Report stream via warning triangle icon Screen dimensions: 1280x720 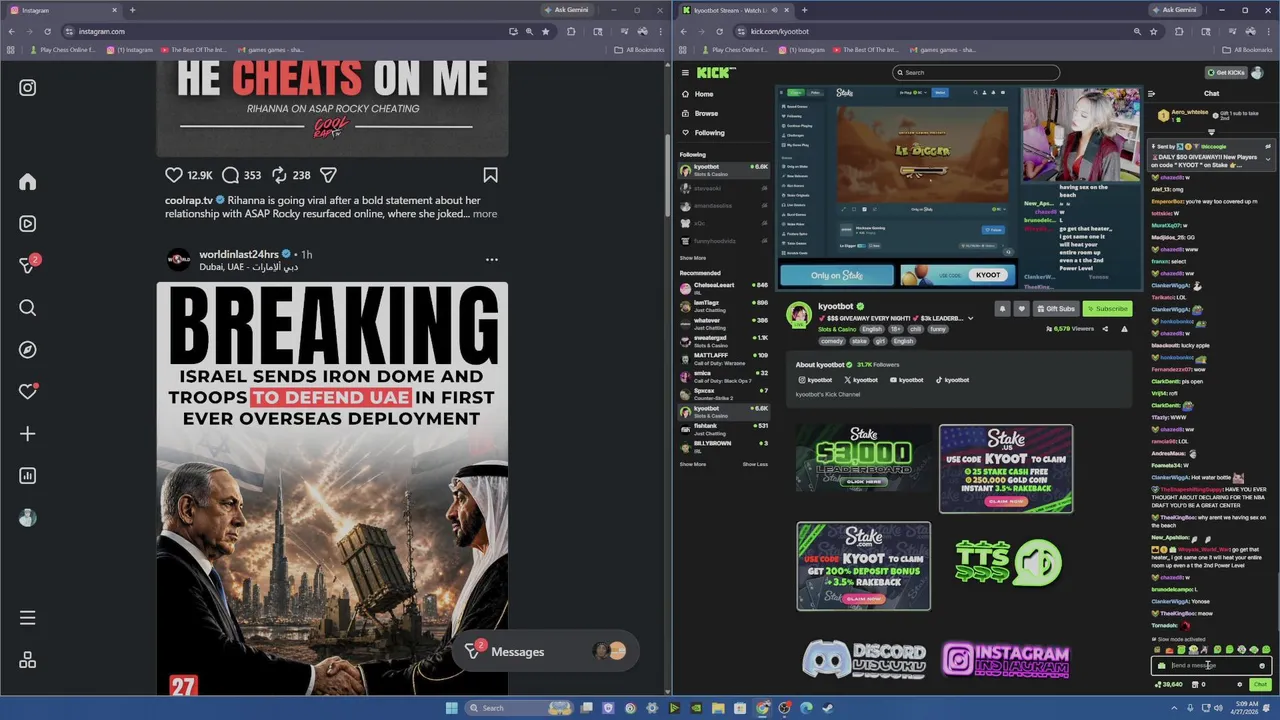point(1124,329)
